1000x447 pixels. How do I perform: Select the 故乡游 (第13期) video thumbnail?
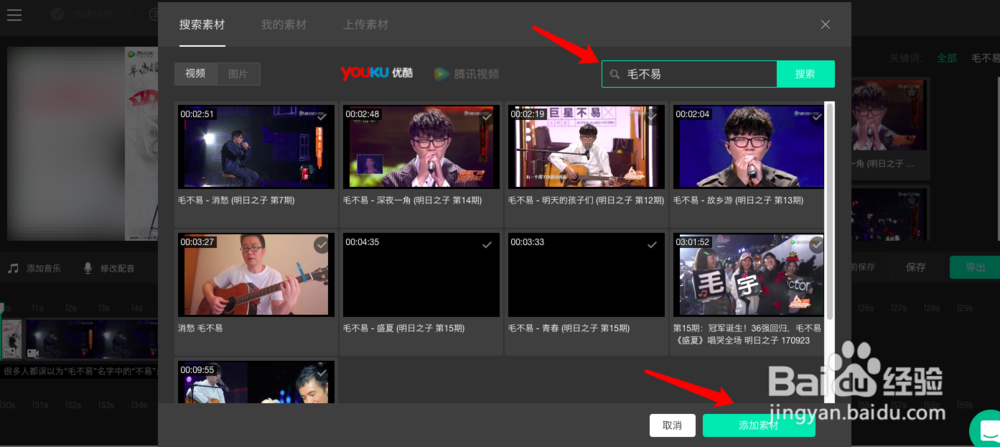click(748, 147)
